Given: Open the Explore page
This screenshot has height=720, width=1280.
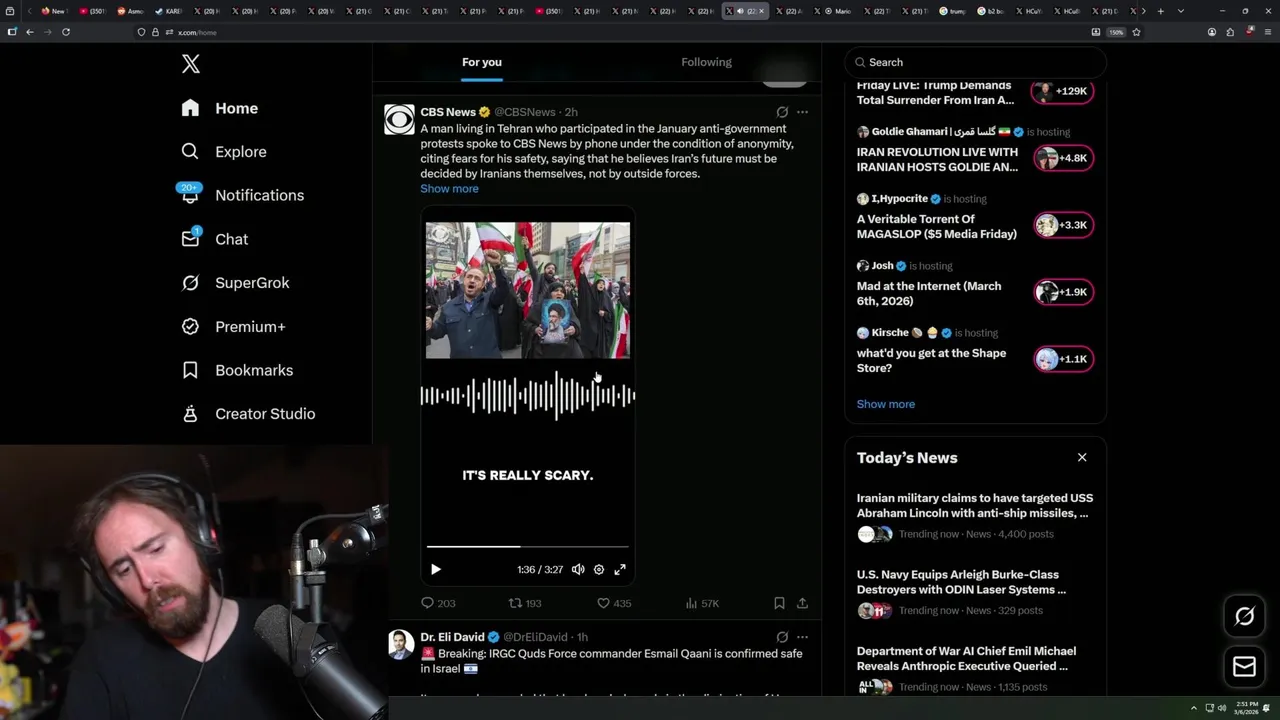Looking at the screenshot, I should pyautogui.click(x=224, y=152).
